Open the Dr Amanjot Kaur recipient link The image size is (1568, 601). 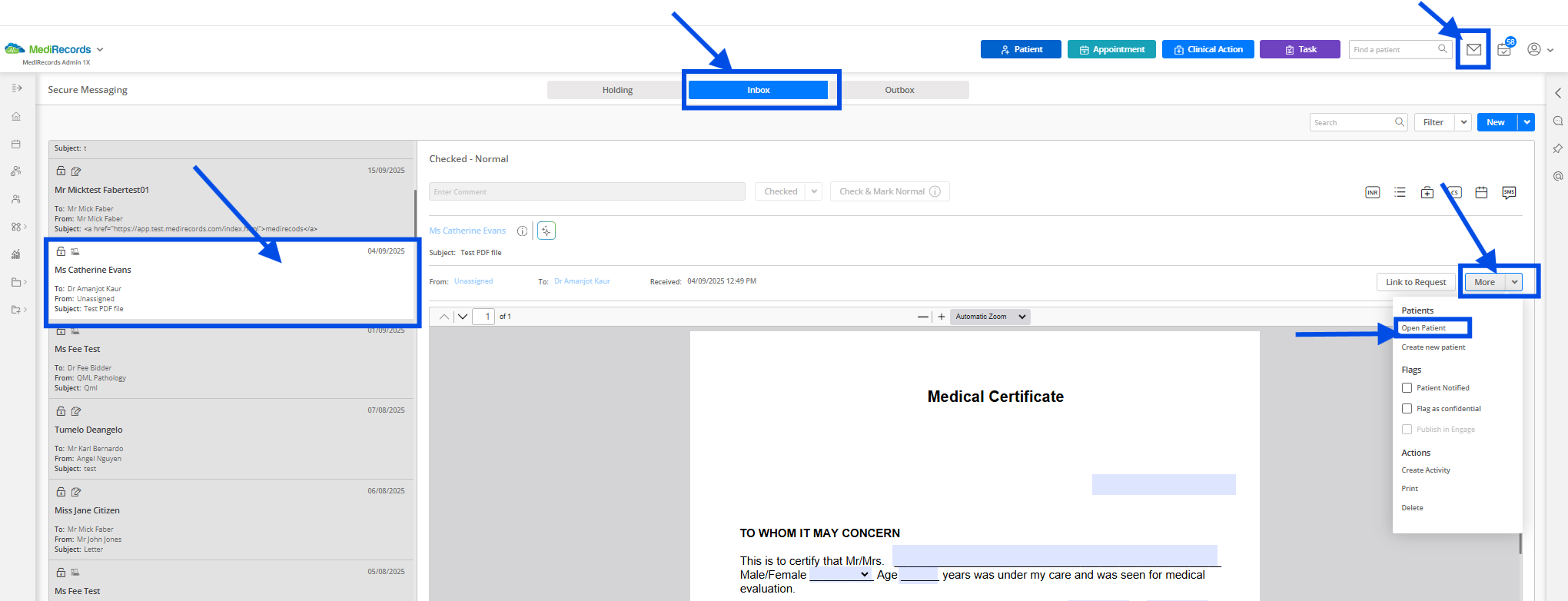pyautogui.click(x=582, y=281)
